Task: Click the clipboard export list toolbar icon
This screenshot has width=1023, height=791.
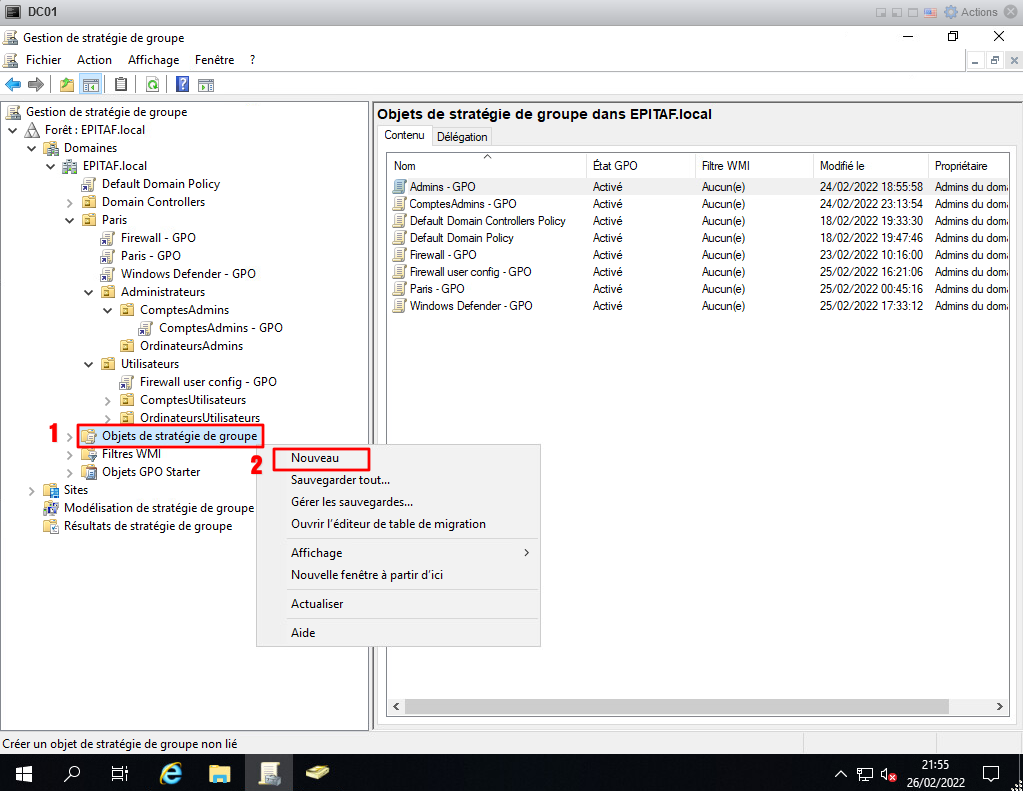Action: pyautogui.click(x=121, y=85)
